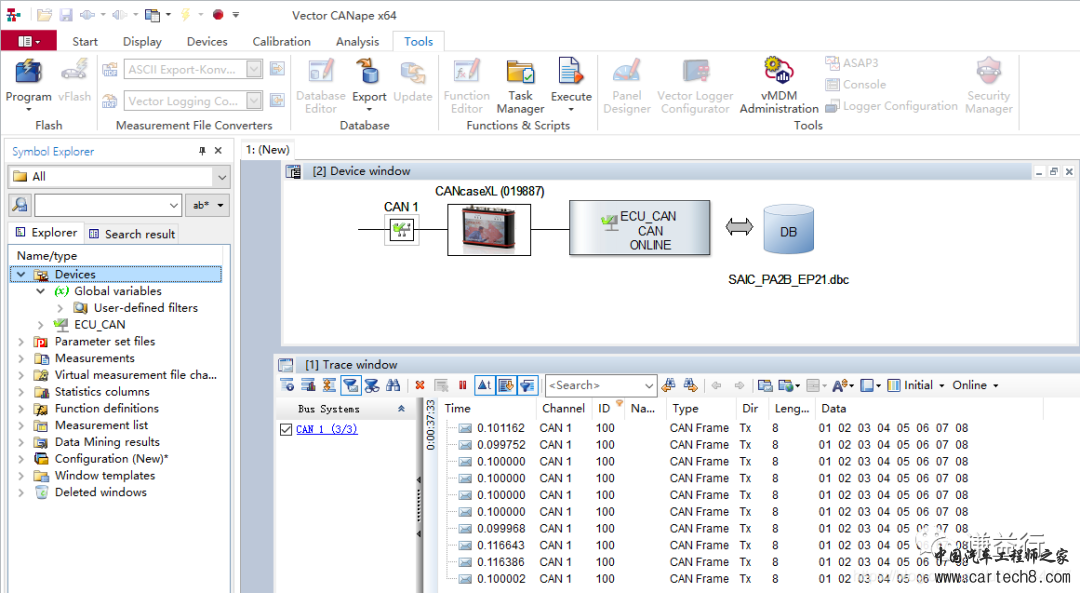
Task: Click the red record icon in title bar
Action: click(x=218, y=14)
